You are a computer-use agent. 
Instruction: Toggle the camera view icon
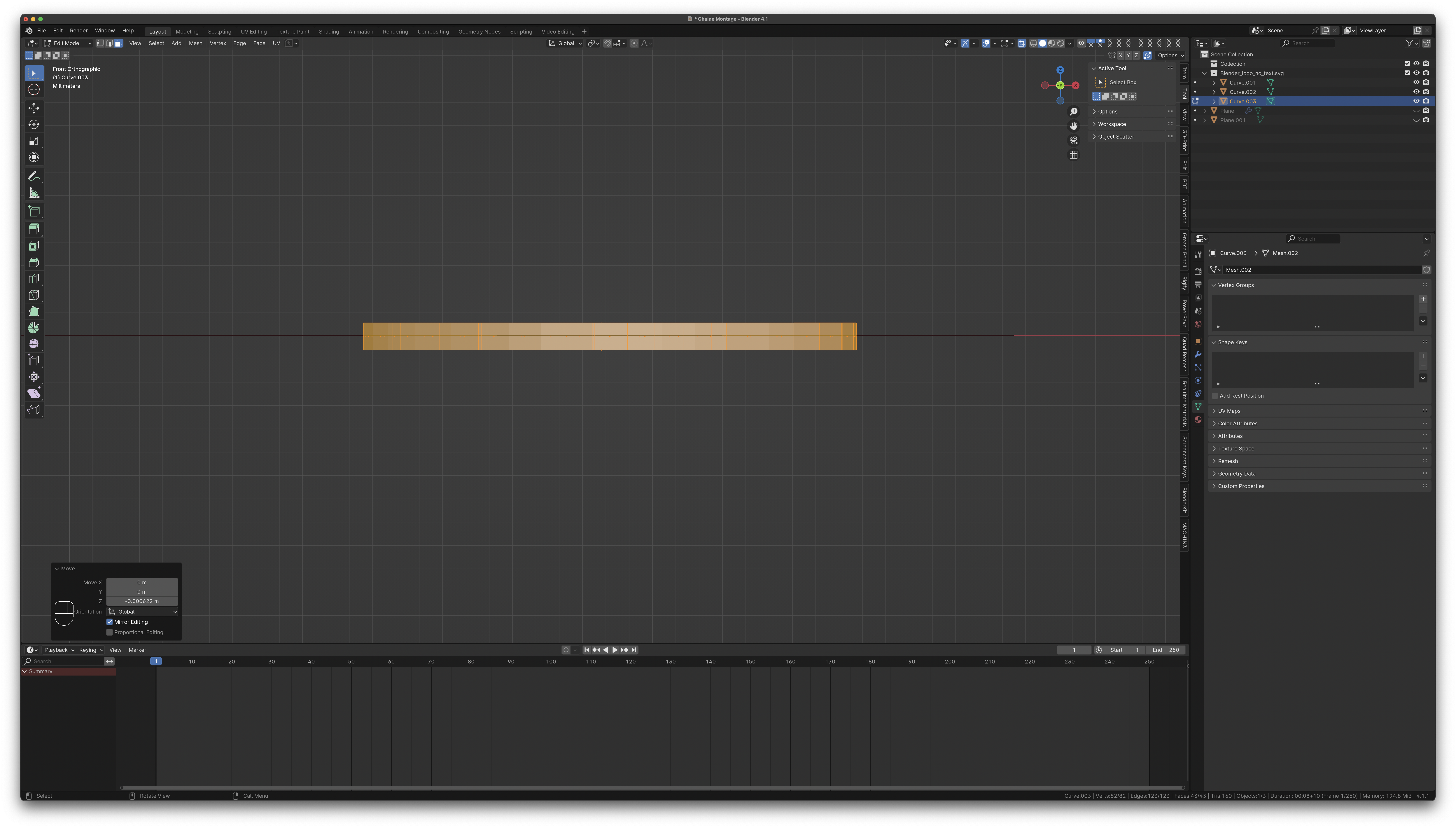1073,140
